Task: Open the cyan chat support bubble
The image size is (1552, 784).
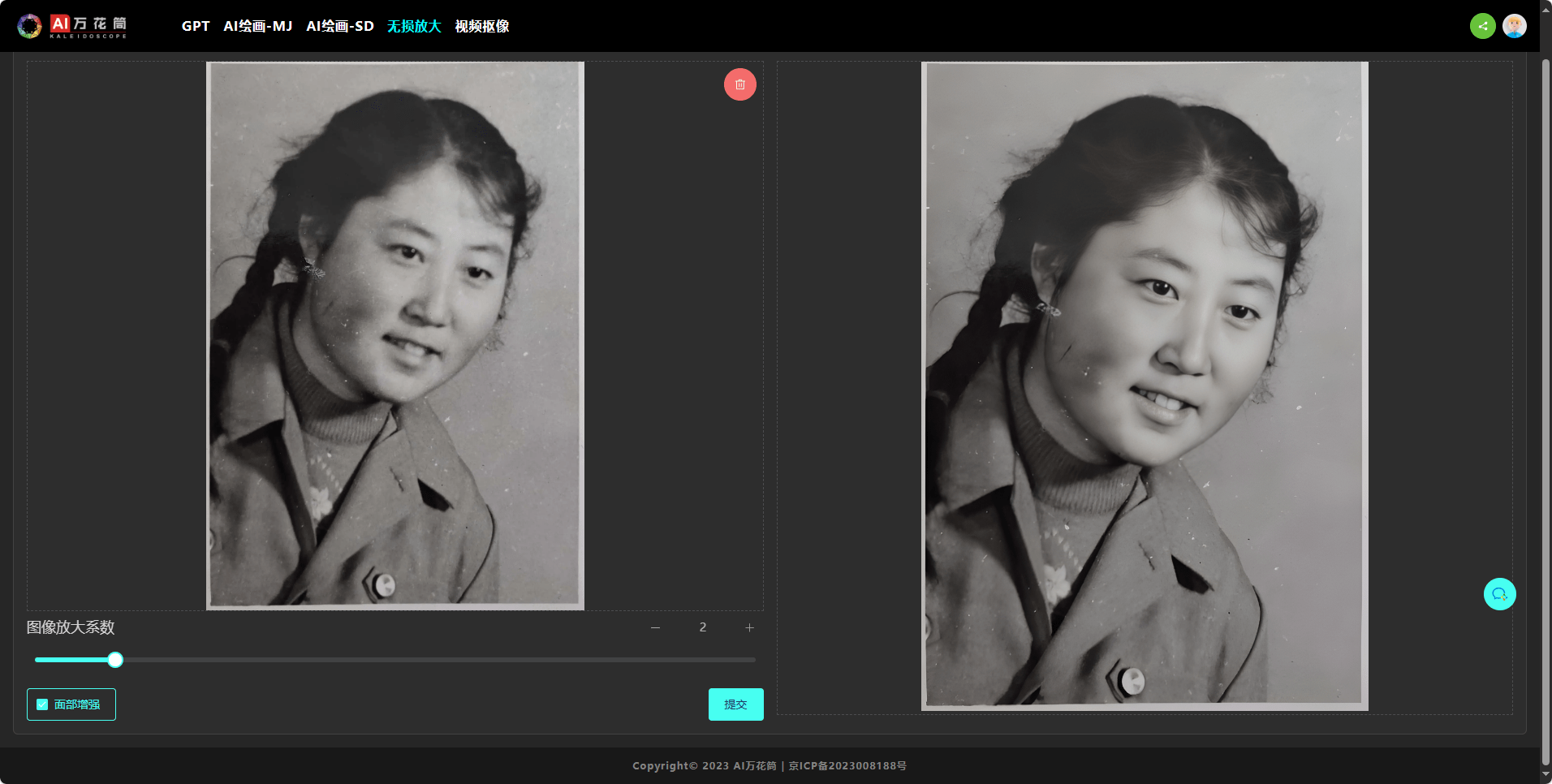Action: pyautogui.click(x=1499, y=594)
